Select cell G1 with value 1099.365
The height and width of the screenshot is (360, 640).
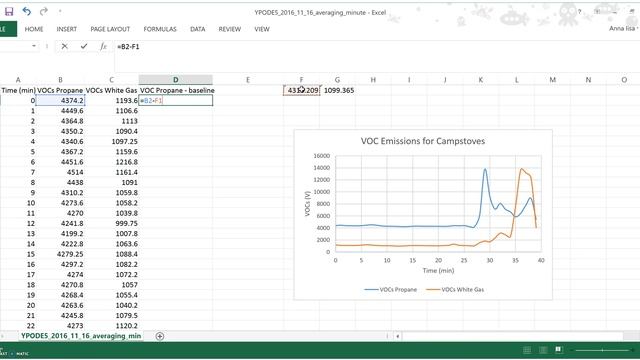click(x=338, y=90)
